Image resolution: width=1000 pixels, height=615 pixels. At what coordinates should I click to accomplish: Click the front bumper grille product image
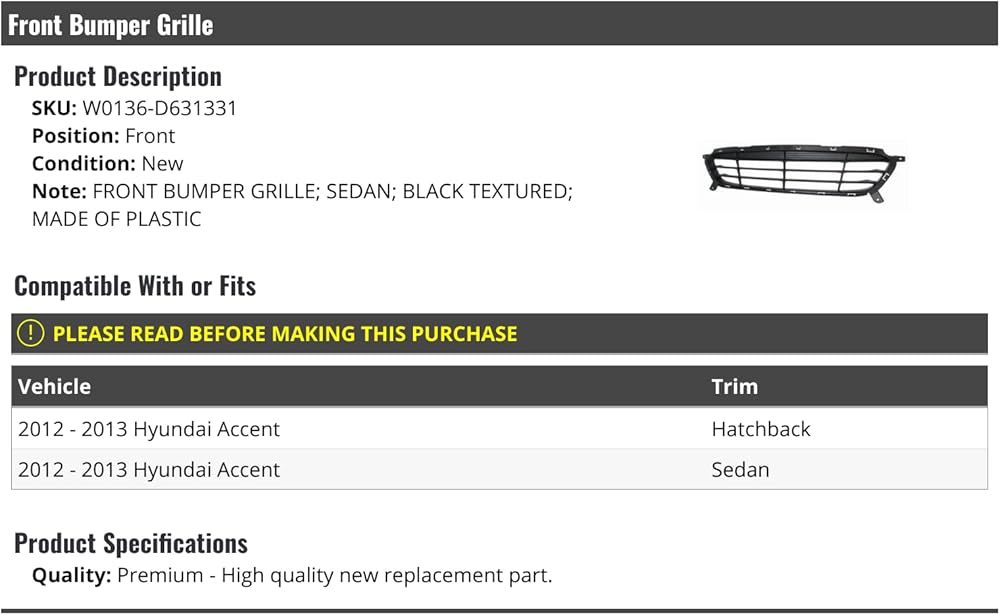click(804, 172)
